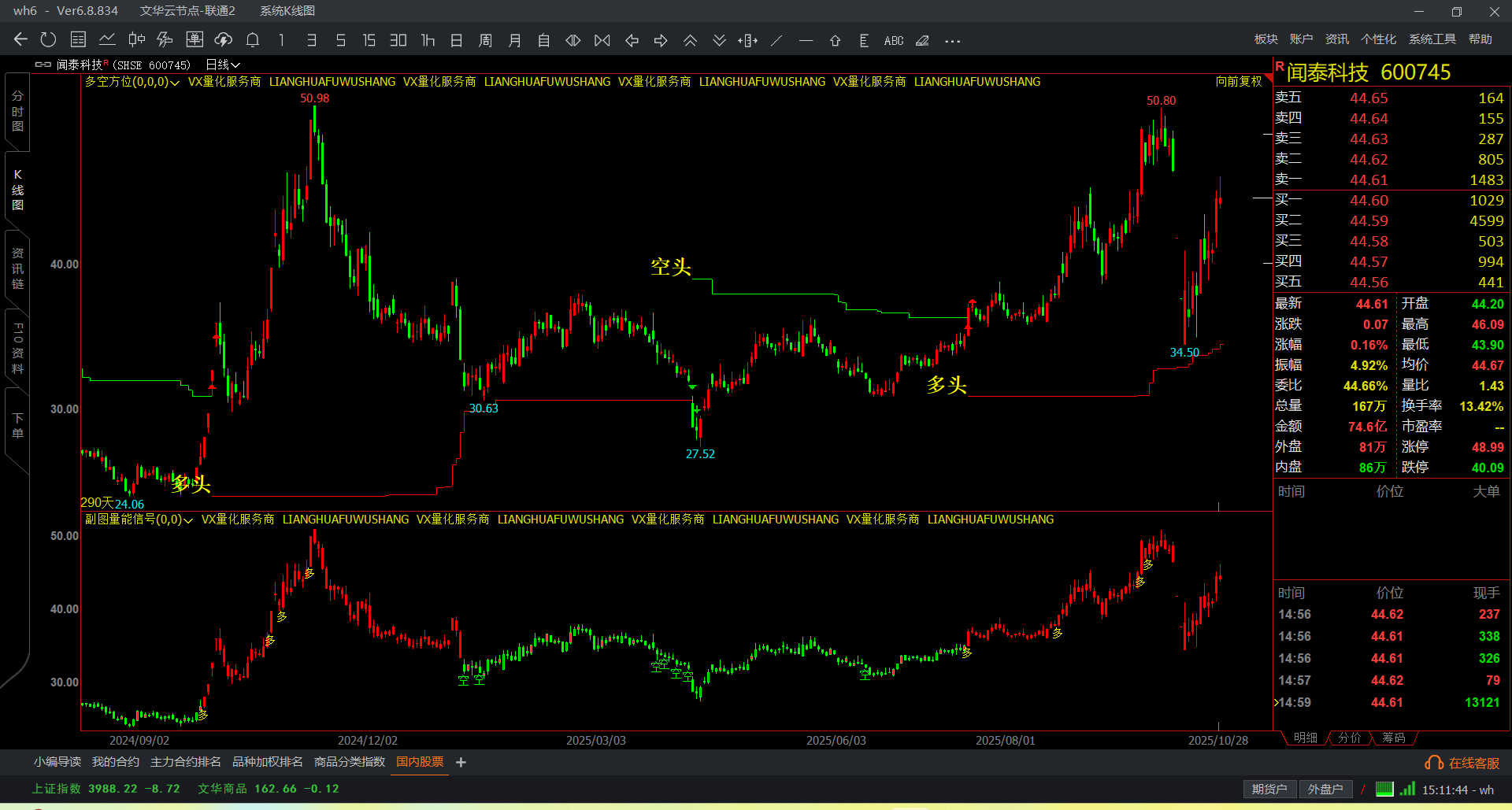Click the double up chevron icon
The width and height of the screenshot is (1512, 810).
pyautogui.click(x=690, y=40)
